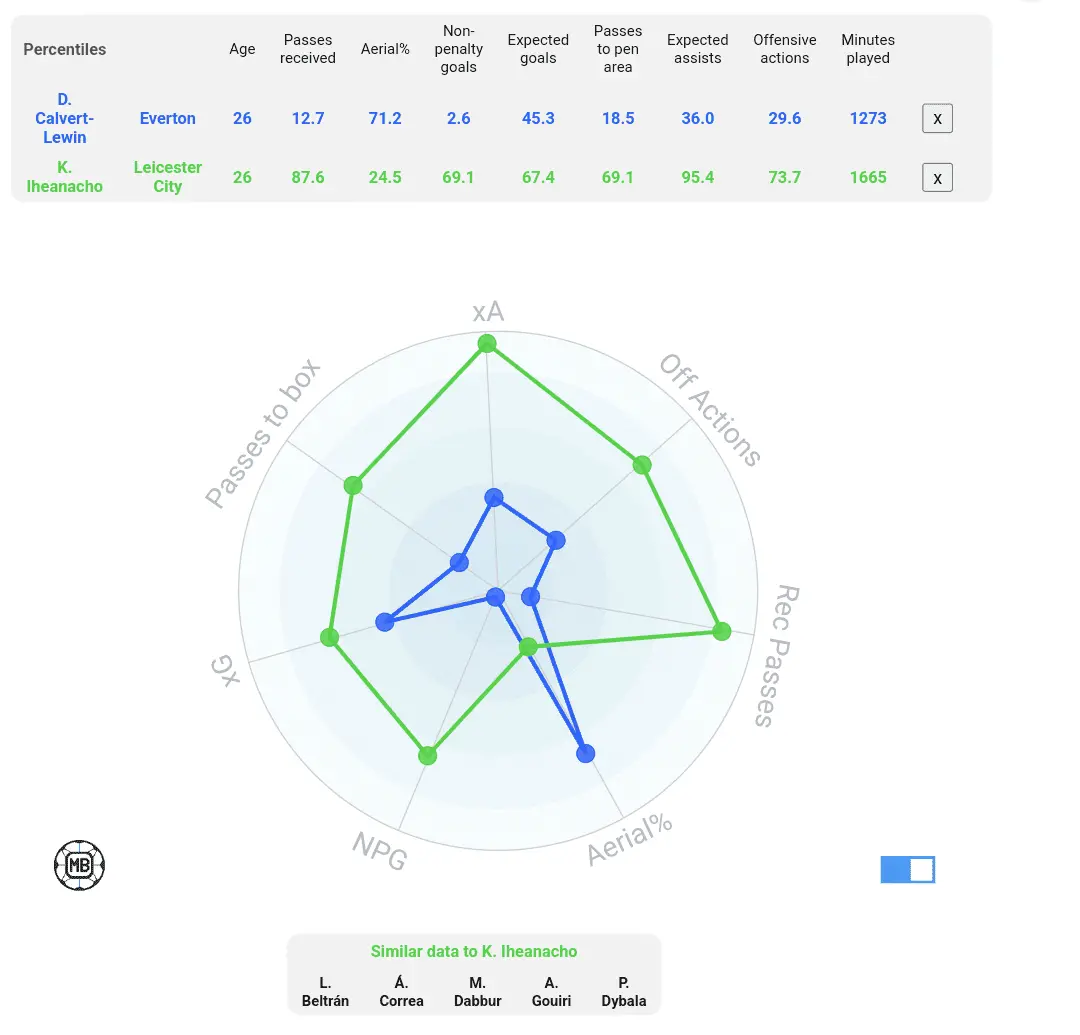Toggle the blue switch below the radar chart

coord(907,870)
